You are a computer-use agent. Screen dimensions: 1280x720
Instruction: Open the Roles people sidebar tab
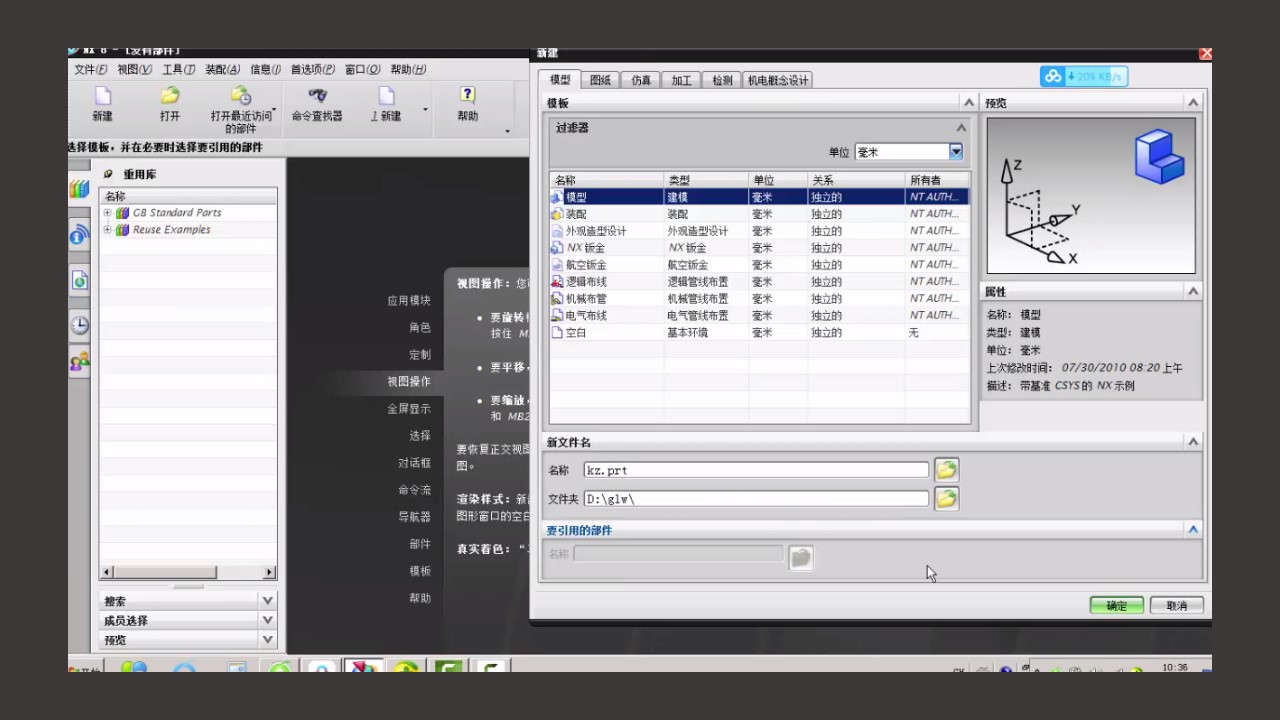click(79, 361)
